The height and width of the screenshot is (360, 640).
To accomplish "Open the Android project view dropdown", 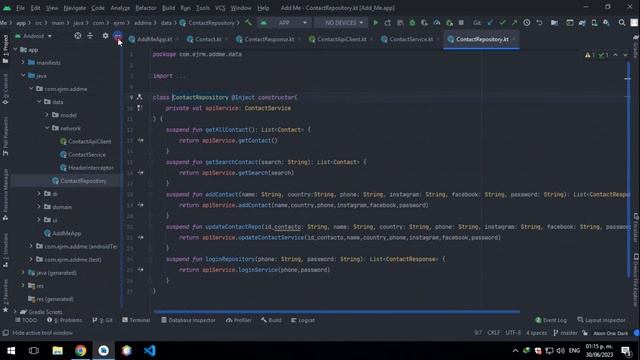I will click(x=33, y=36).
